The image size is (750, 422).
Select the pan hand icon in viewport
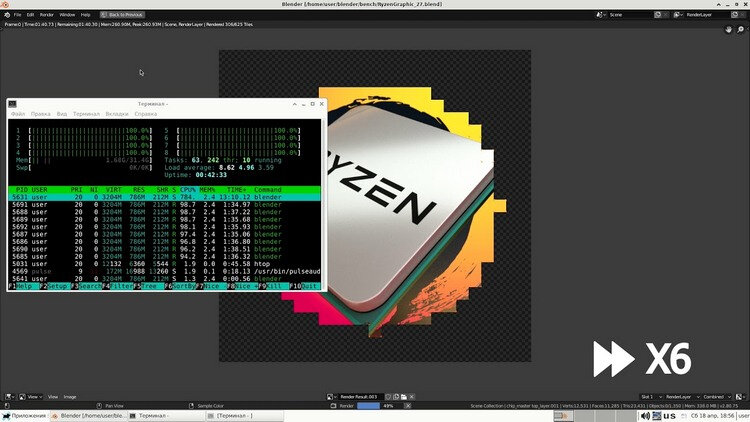point(728,30)
